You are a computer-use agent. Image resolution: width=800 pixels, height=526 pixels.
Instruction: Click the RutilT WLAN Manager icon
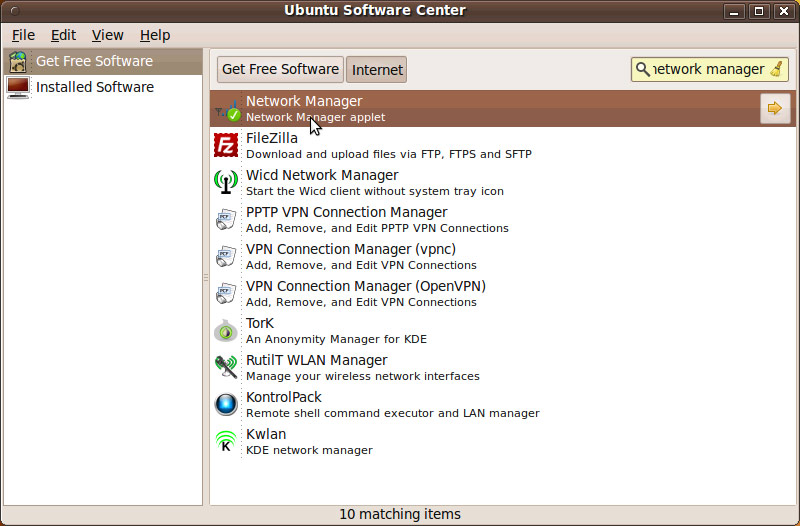[x=226, y=367]
